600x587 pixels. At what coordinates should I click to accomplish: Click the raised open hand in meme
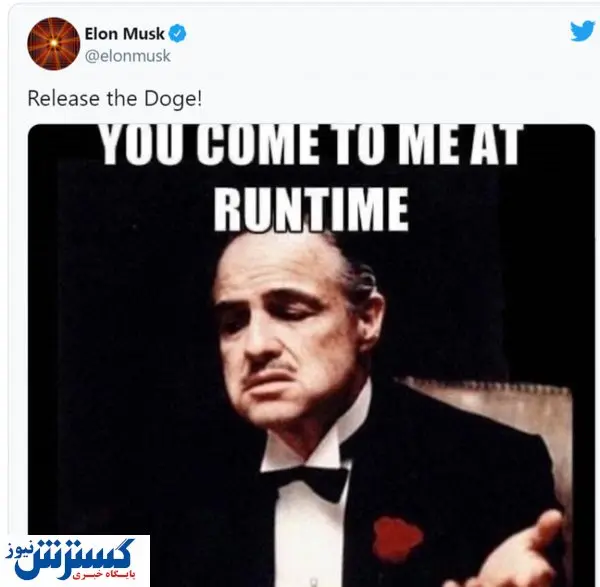[536, 551]
